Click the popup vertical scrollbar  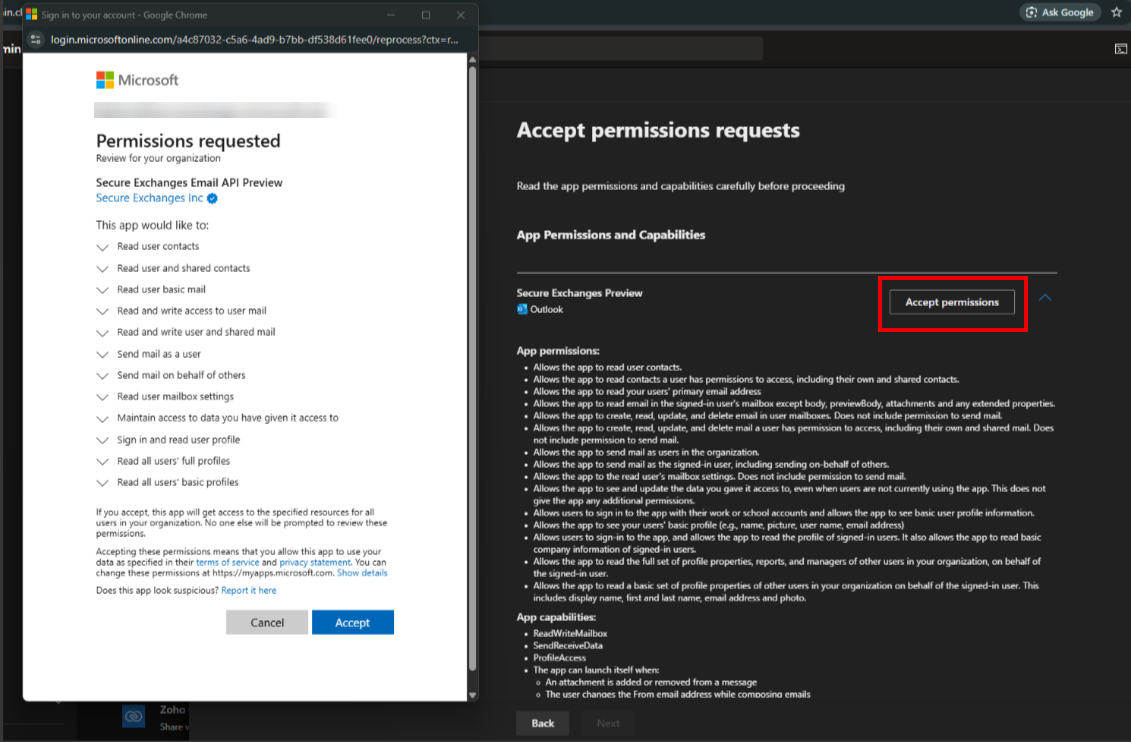pyautogui.click(x=472, y=368)
